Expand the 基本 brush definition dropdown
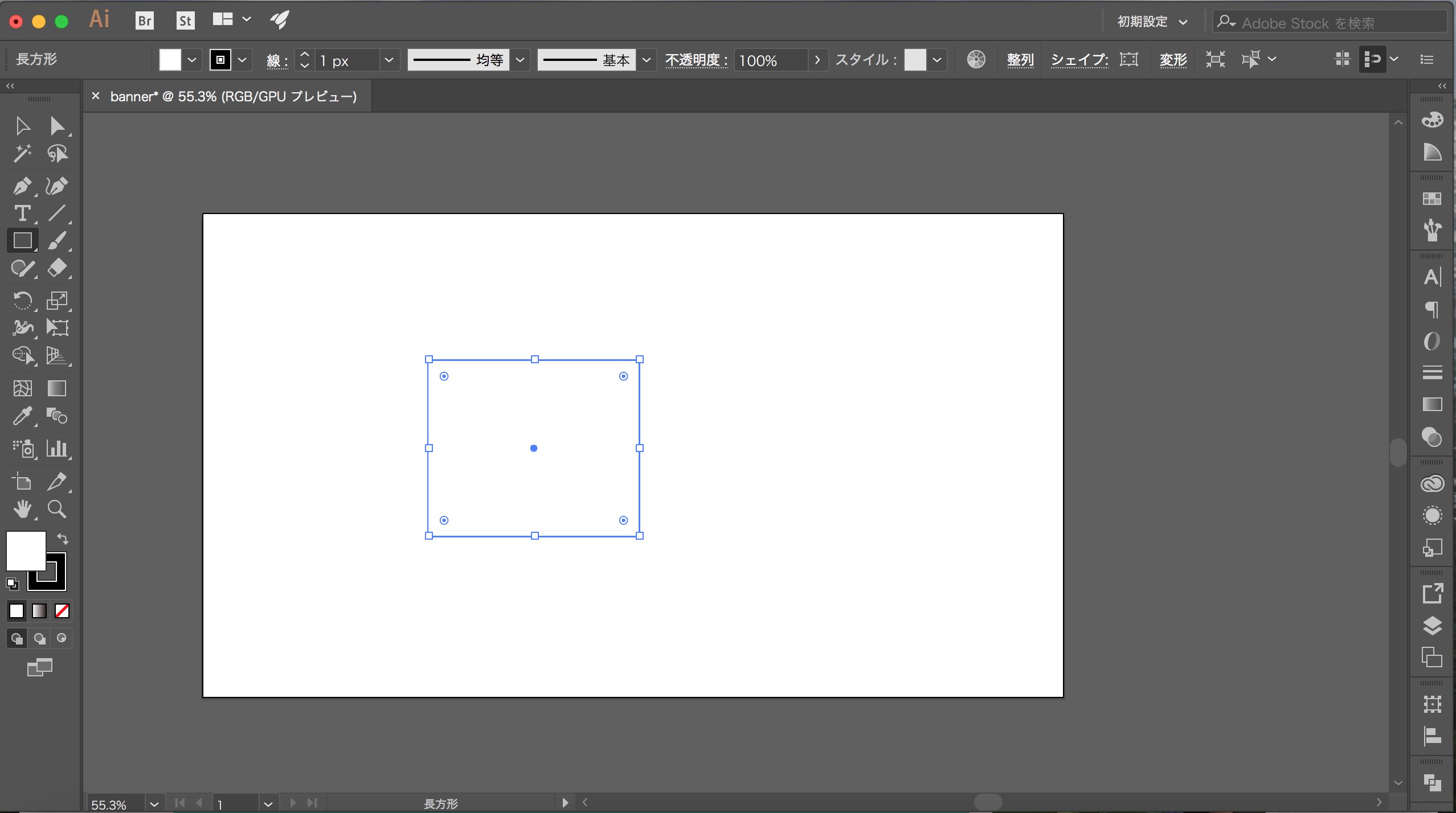The width and height of the screenshot is (1456, 813). pyautogui.click(x=647, y=60)
